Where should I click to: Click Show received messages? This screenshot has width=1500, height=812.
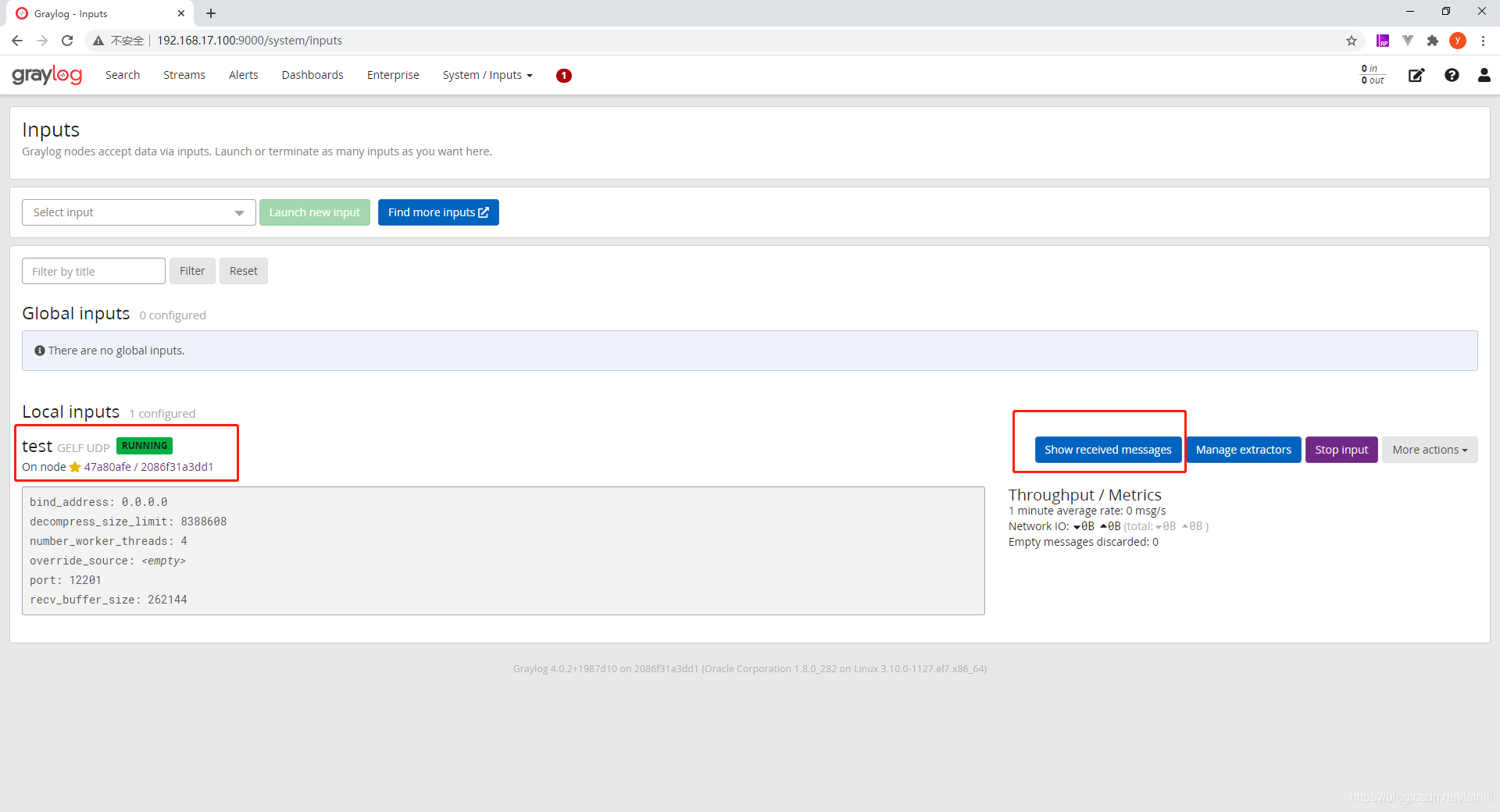[1108, 450]
